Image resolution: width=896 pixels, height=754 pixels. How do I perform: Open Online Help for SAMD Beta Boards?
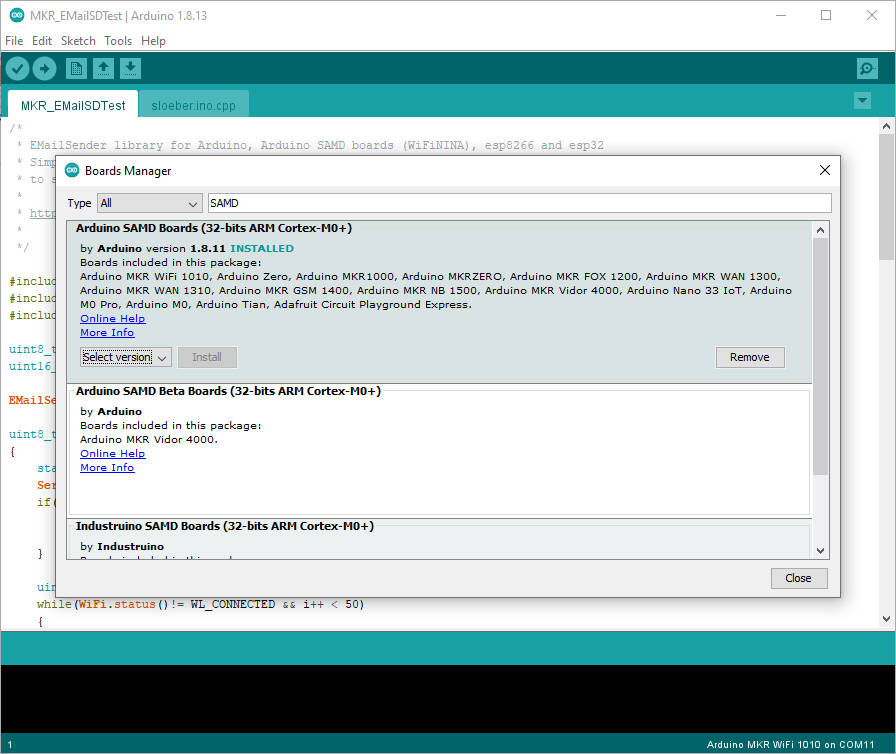click(x=113, y=454)
